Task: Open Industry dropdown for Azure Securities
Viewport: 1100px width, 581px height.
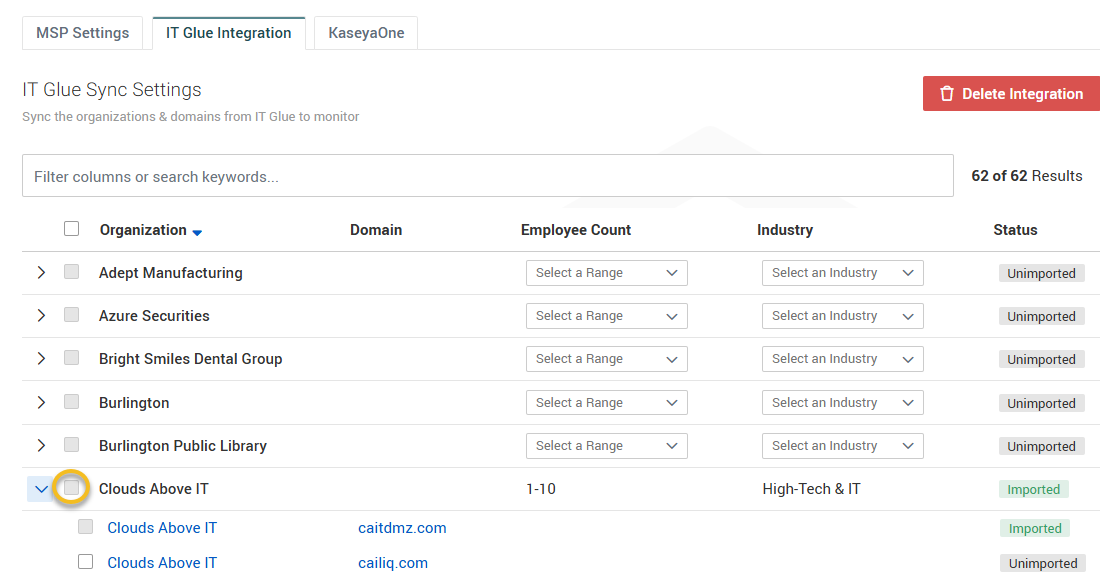Action: pyautogui.click(x=842, y=316)
